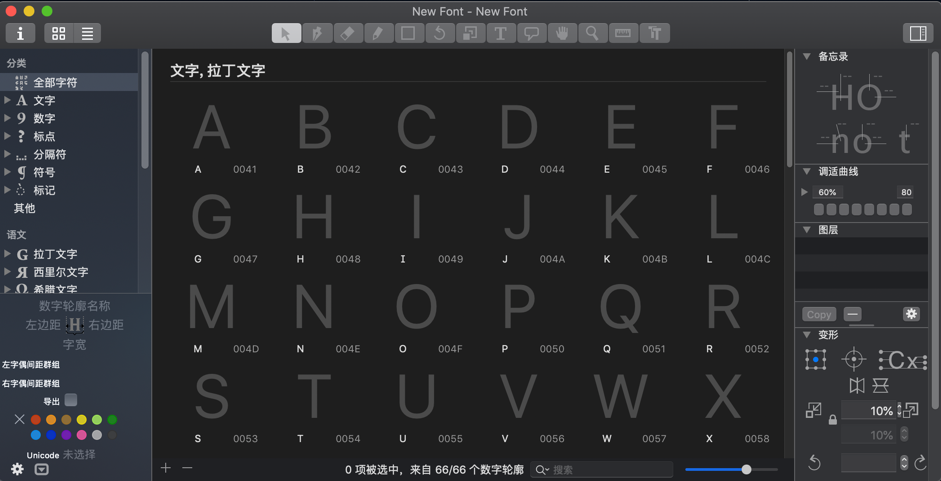Rotate counterclockwise with the left arrow

tap(814, 462)
